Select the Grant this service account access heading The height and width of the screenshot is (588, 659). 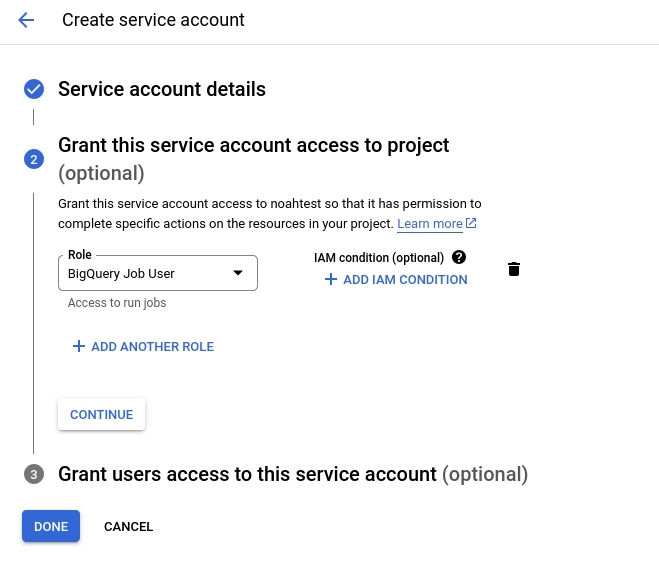[x=254, y=146]
